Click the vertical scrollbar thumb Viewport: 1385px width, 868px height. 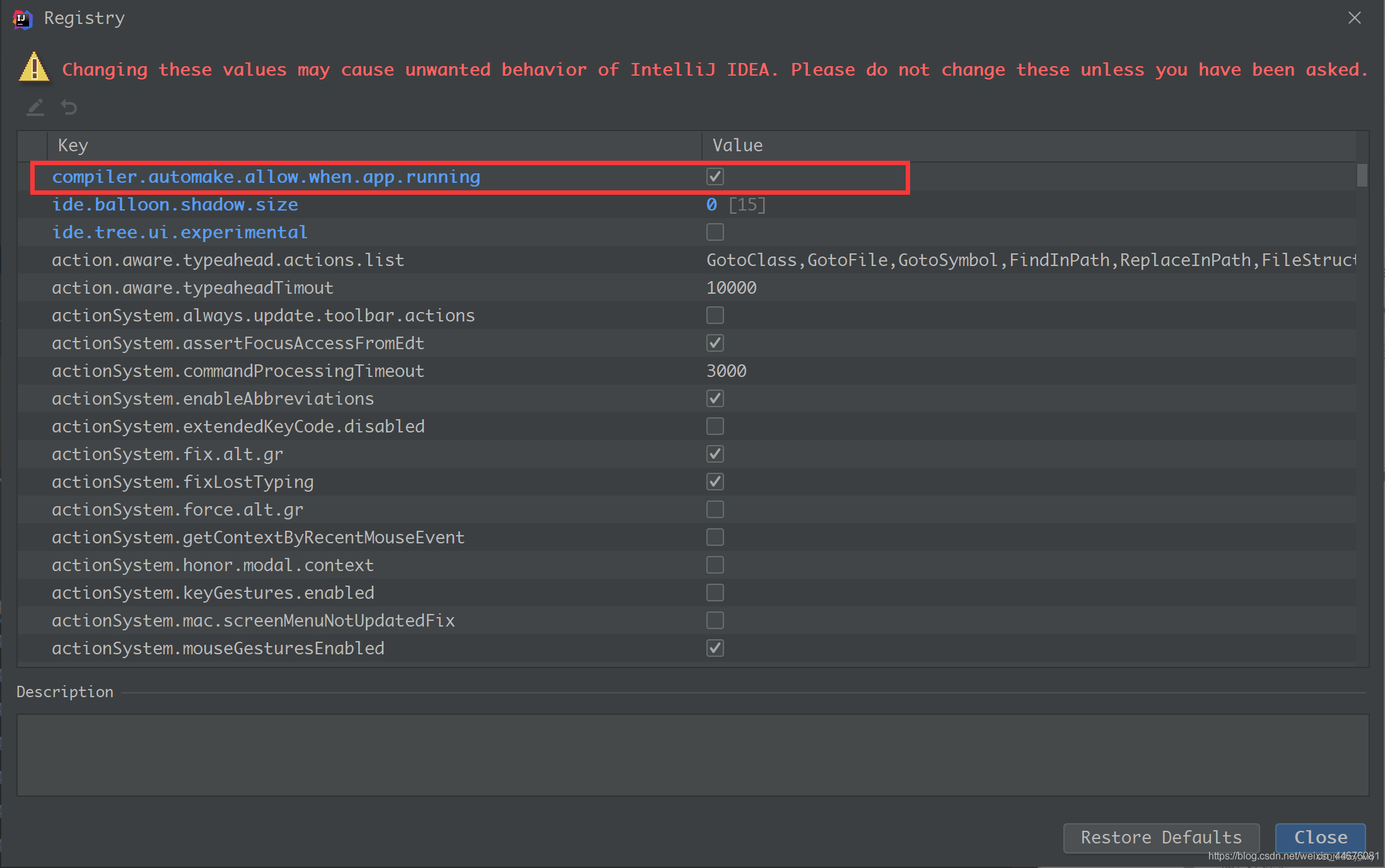(x=1362, y=175)
